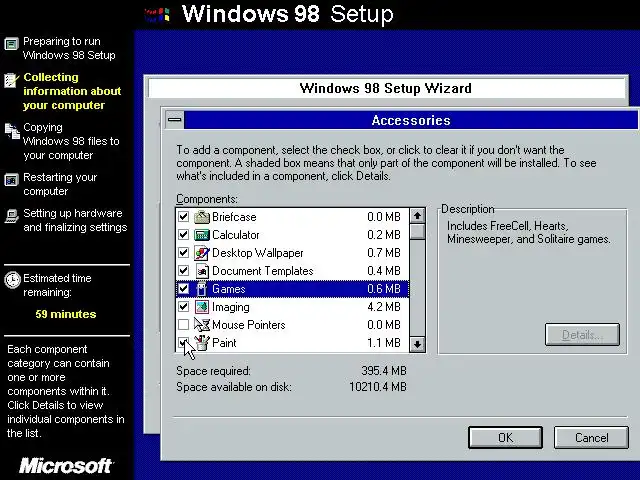Select the Briefcase list row
This screenshot has width=640, height=480.
[292, 217]
